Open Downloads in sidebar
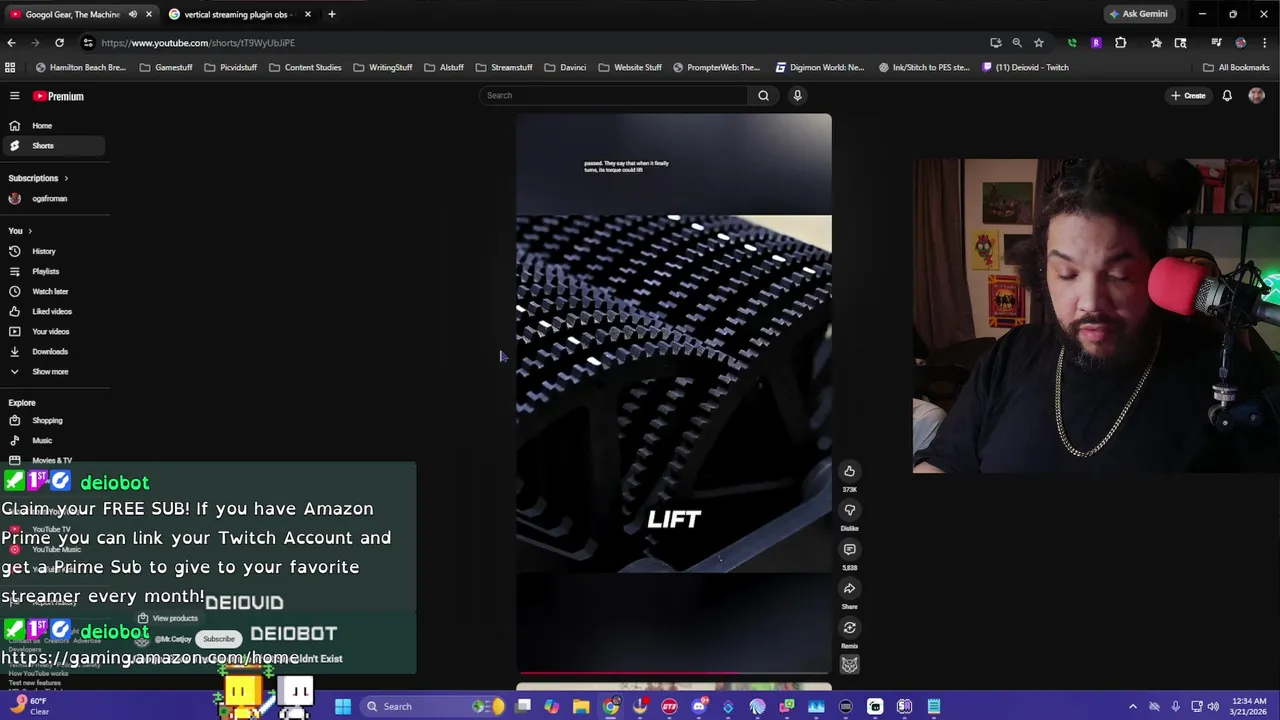The height and width of the screenshot is (720, 1280). tap(52, 351)
